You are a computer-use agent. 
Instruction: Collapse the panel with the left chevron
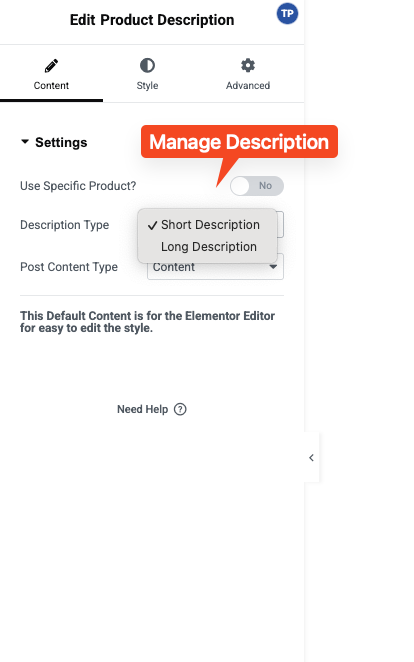tap(311, 457)
